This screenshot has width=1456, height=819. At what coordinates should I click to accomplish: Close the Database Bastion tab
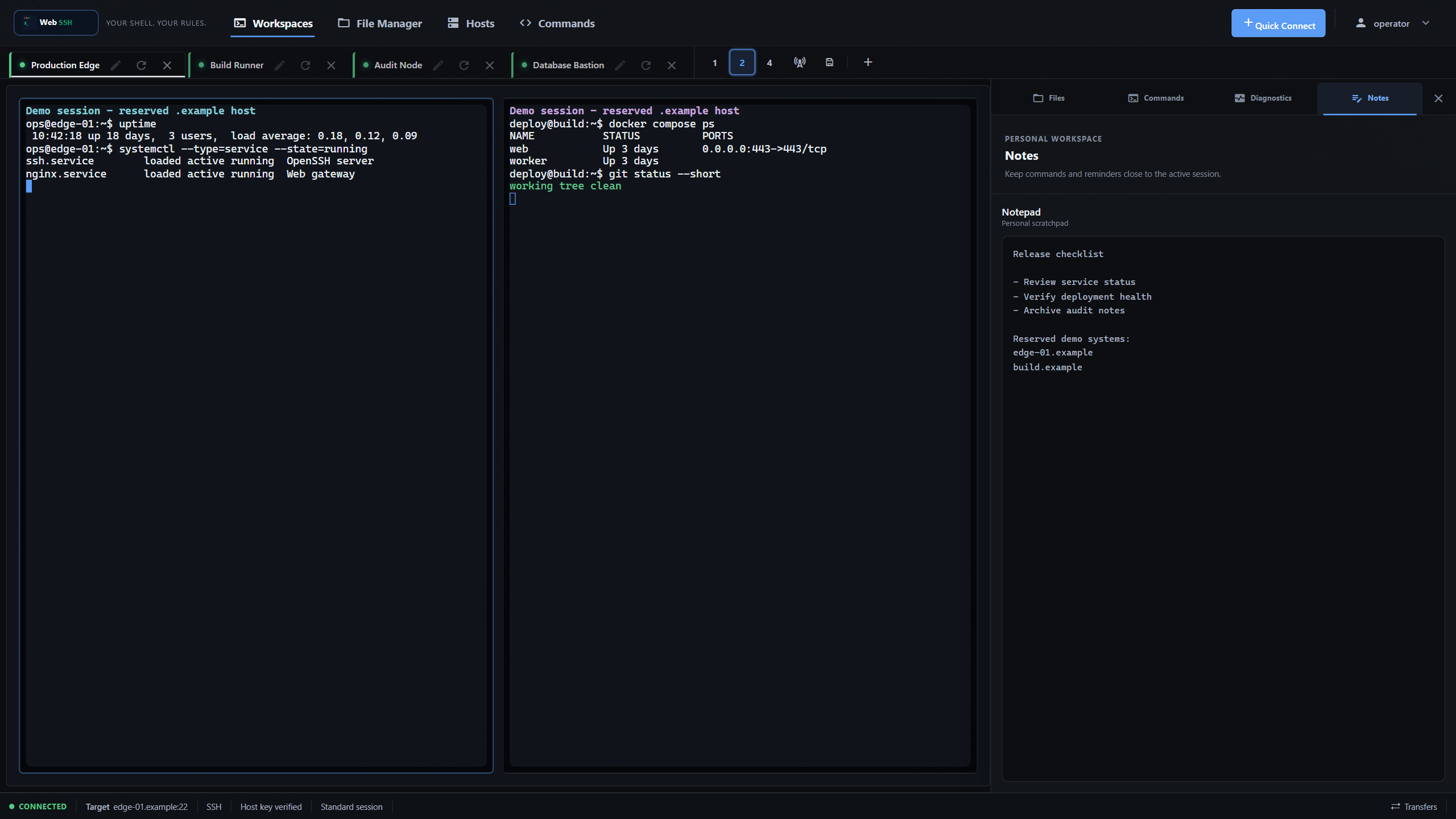(672, 65)
